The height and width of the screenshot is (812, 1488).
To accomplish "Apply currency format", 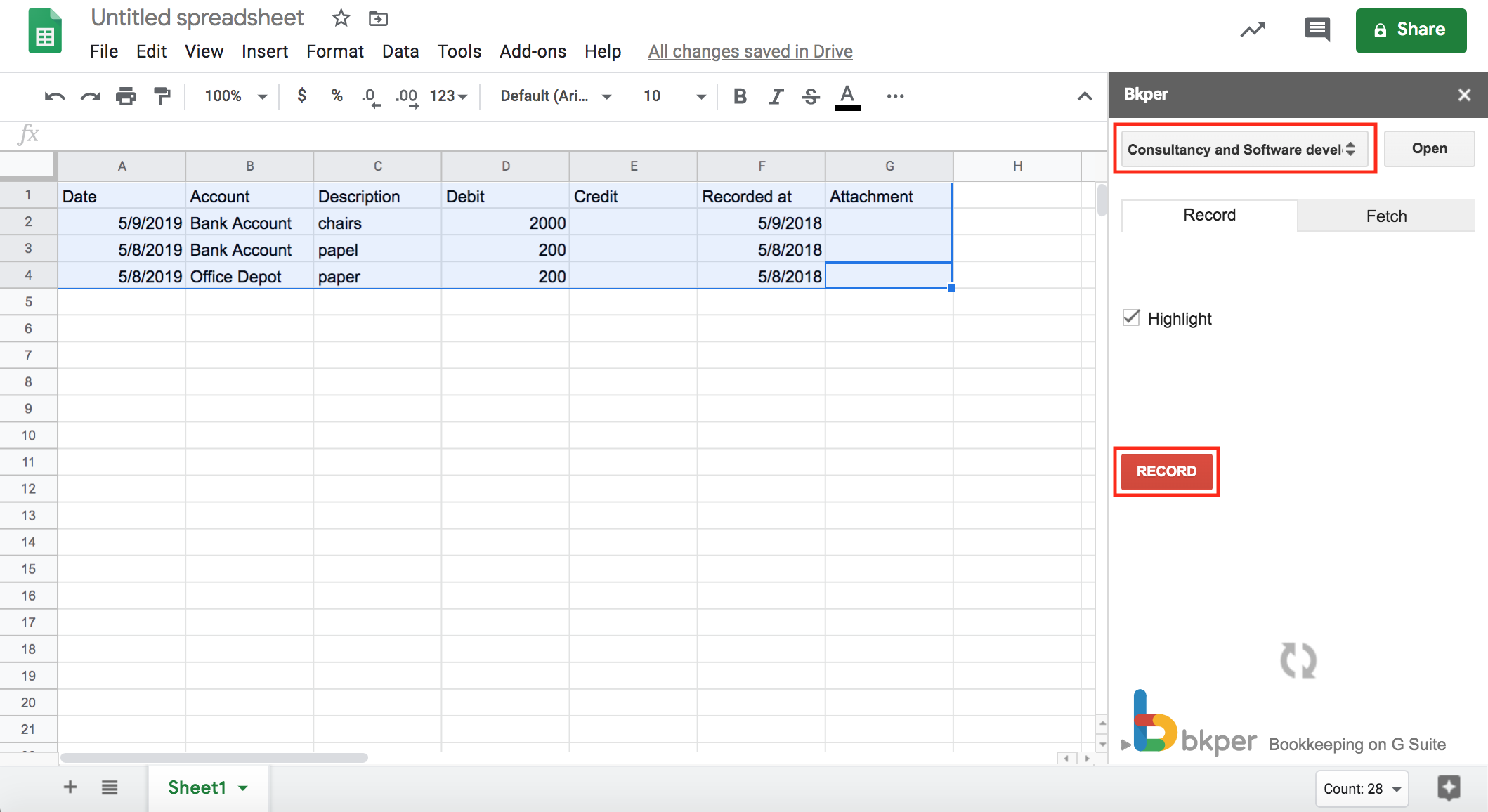I will (302, 96).
